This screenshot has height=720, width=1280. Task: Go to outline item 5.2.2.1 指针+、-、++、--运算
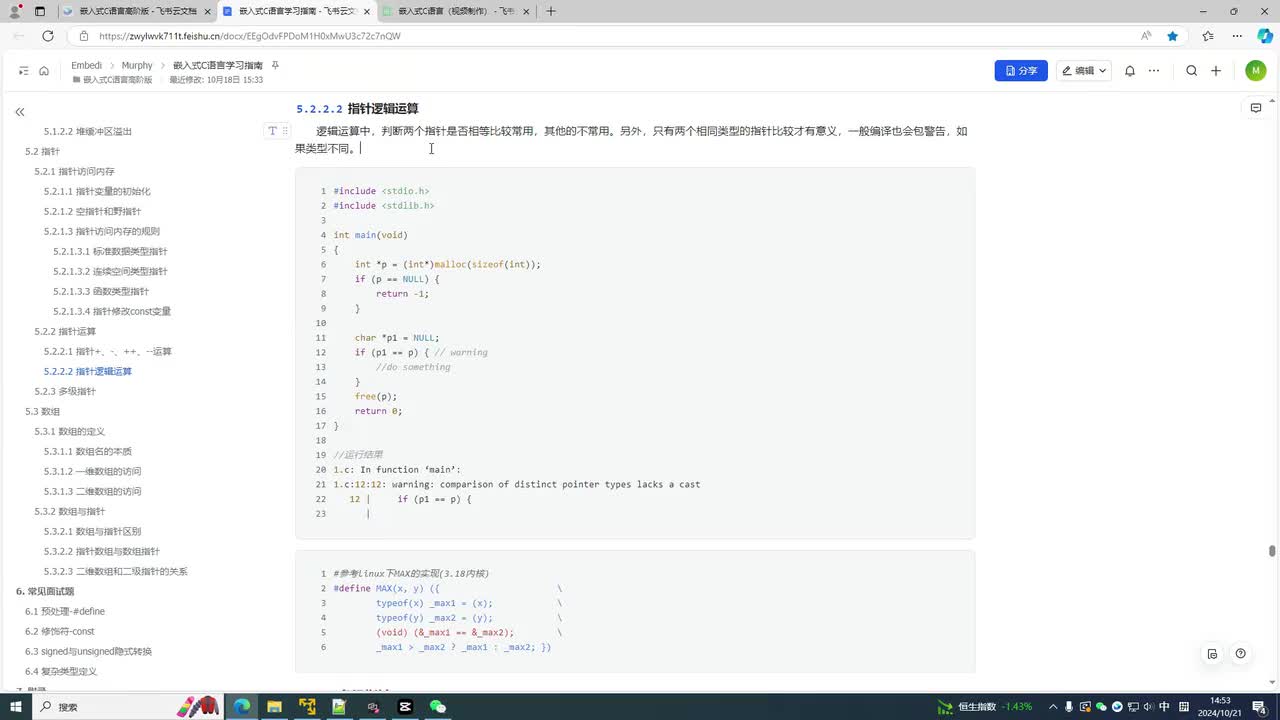point(108,351)
